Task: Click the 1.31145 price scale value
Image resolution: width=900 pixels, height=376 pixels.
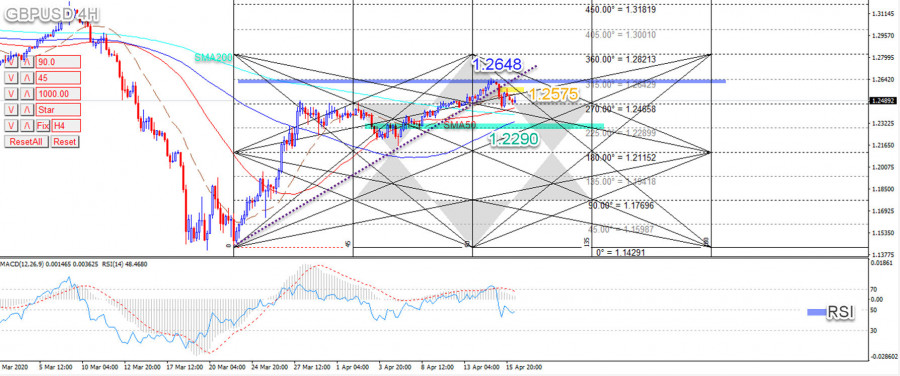Action: click(882, 14)
